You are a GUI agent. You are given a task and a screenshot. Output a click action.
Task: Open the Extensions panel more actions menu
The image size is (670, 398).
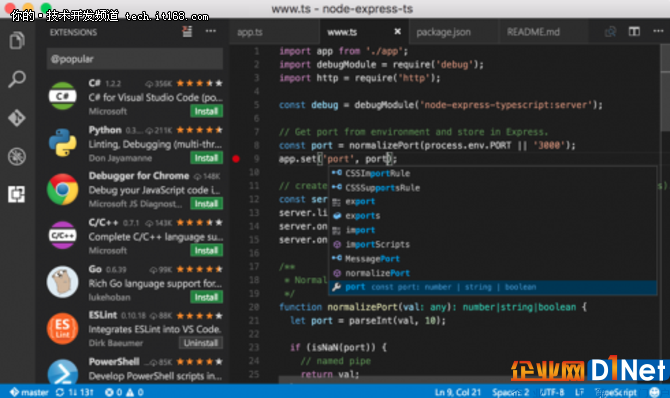211,31
